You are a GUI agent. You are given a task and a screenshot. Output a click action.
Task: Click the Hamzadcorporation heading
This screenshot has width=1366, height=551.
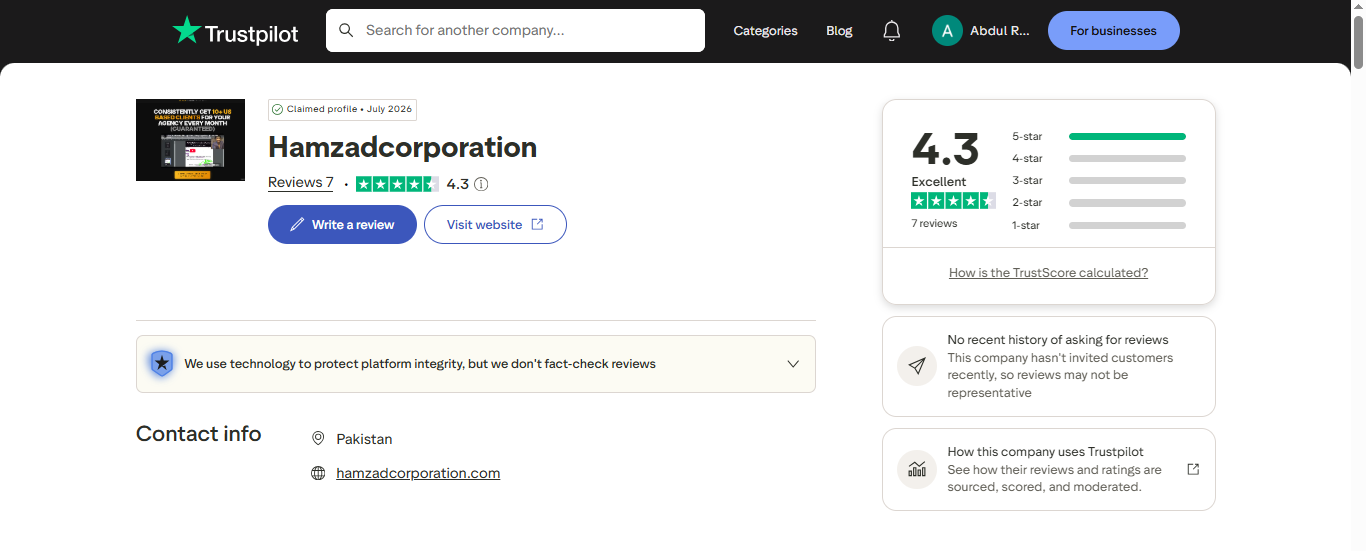402,147
